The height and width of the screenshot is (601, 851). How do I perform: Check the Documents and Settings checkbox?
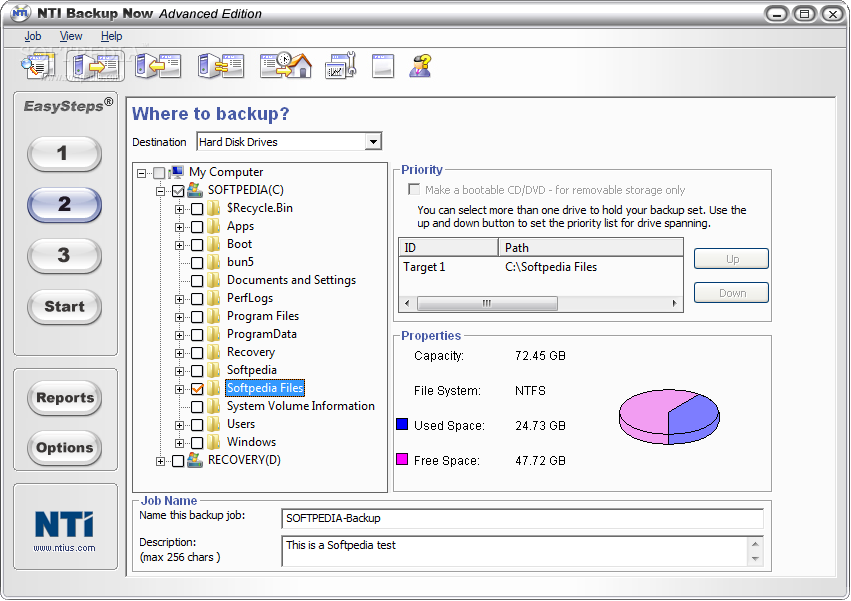click(x=197, y=281)
